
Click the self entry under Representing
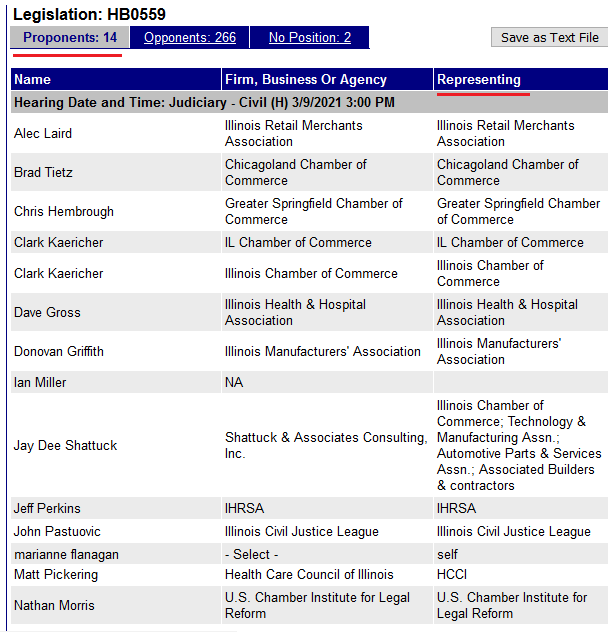(x=447, y=555)
